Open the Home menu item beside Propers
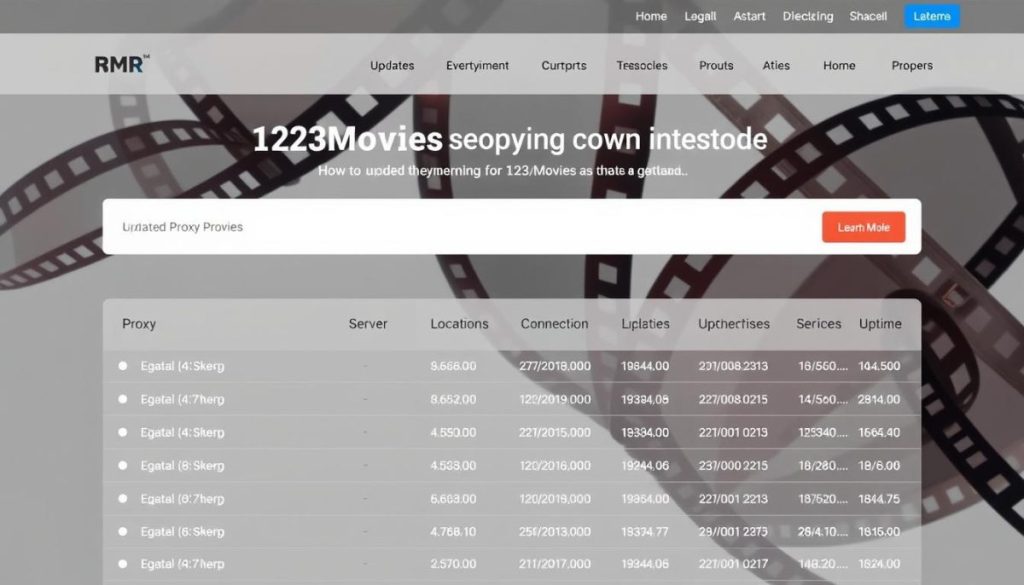This screenshot has height=585, width=1024. (x=839, y=66)
